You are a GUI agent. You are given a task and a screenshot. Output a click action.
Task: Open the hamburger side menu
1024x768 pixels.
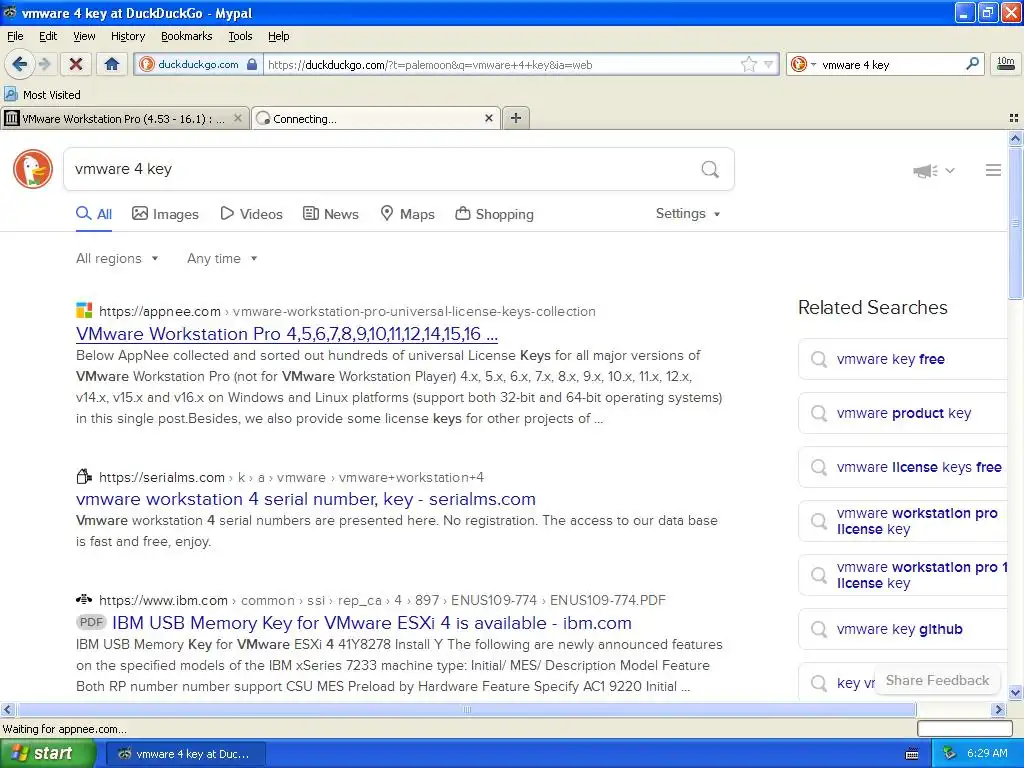click(x=993, y=170)
